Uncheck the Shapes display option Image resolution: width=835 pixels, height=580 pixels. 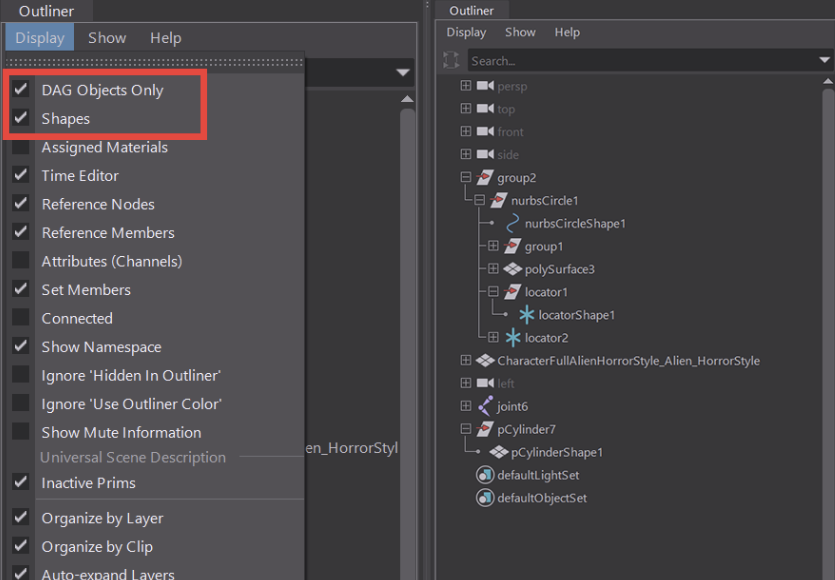point(21,118)
